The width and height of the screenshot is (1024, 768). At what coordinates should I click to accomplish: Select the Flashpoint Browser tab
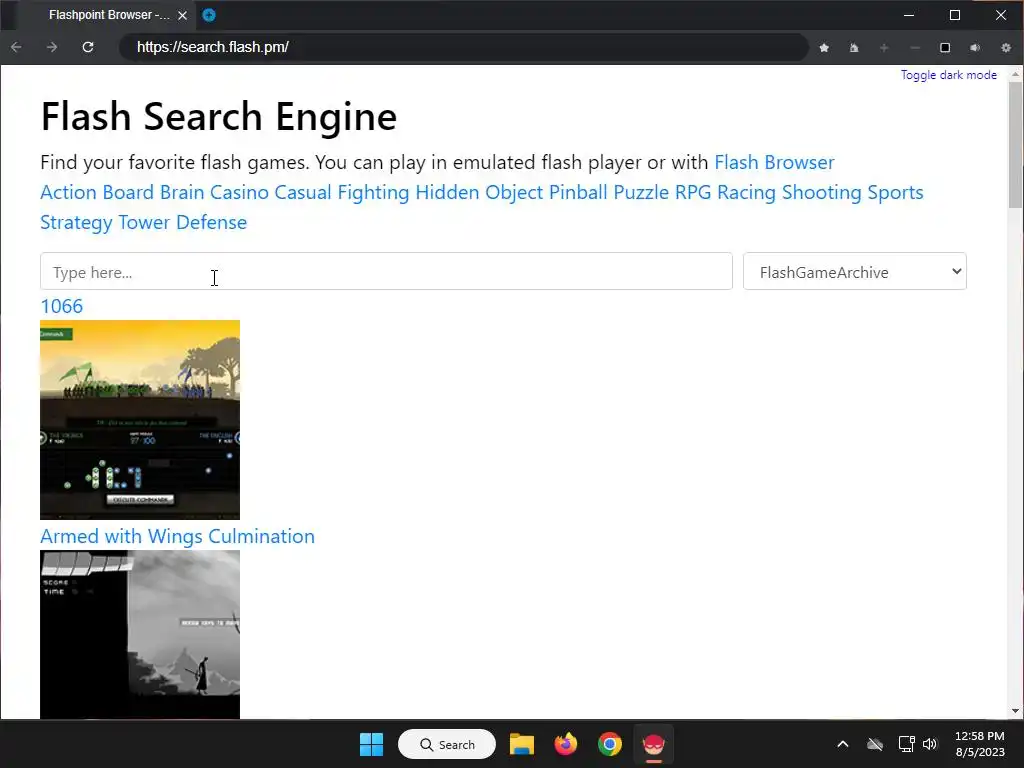[109, 15]
